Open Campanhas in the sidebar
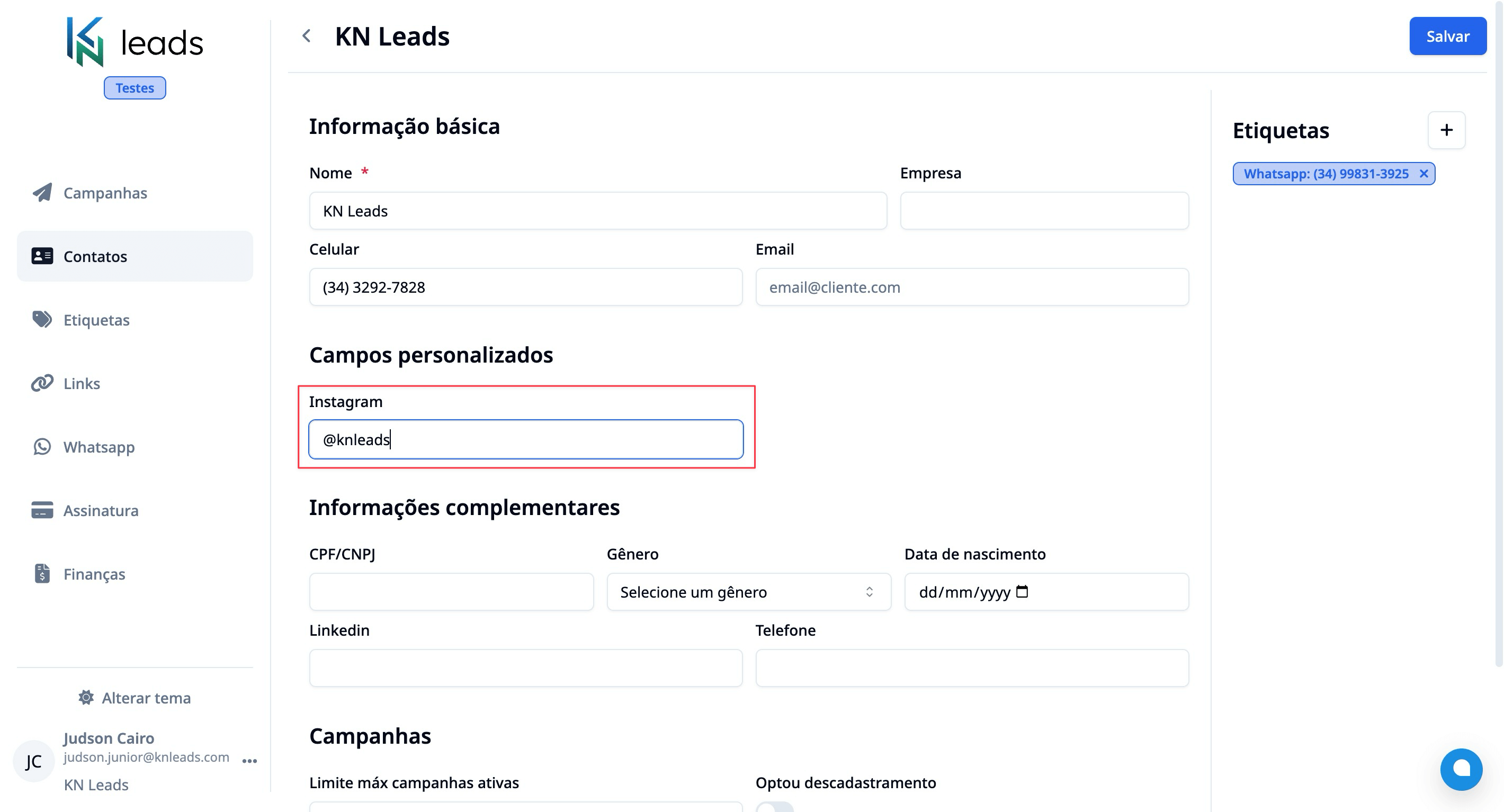The height and width of the screenshot is (812, 1504). [x=105, y=193]
